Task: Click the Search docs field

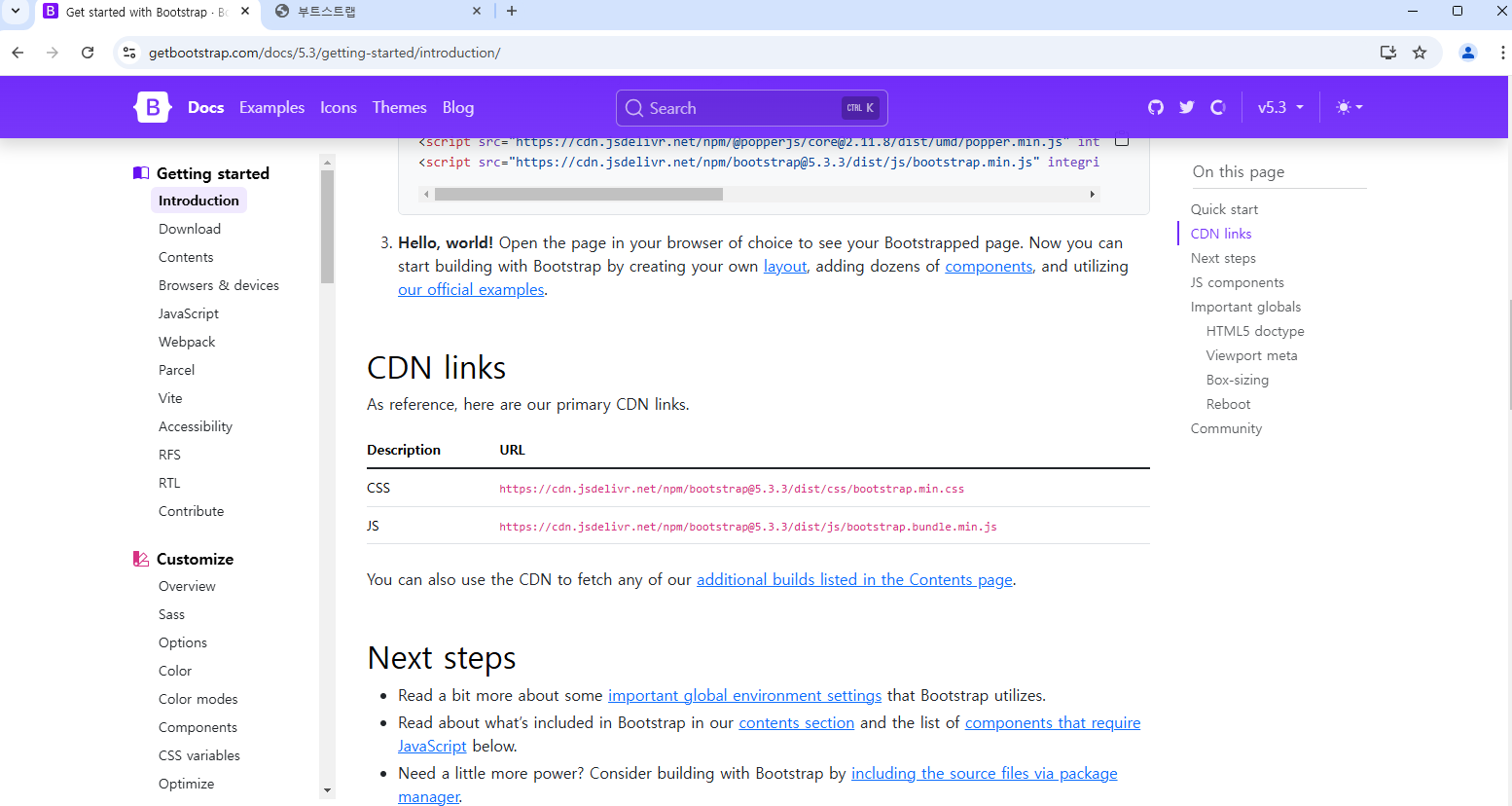Action: point(751,108)
